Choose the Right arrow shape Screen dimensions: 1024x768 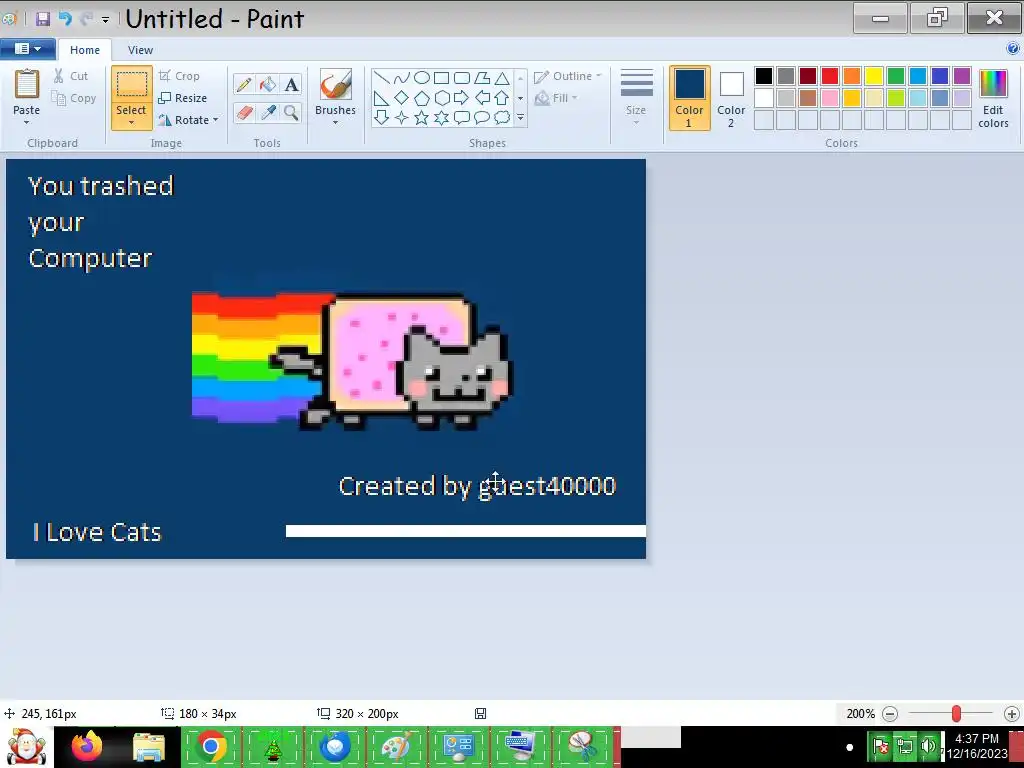click(462, 98)
